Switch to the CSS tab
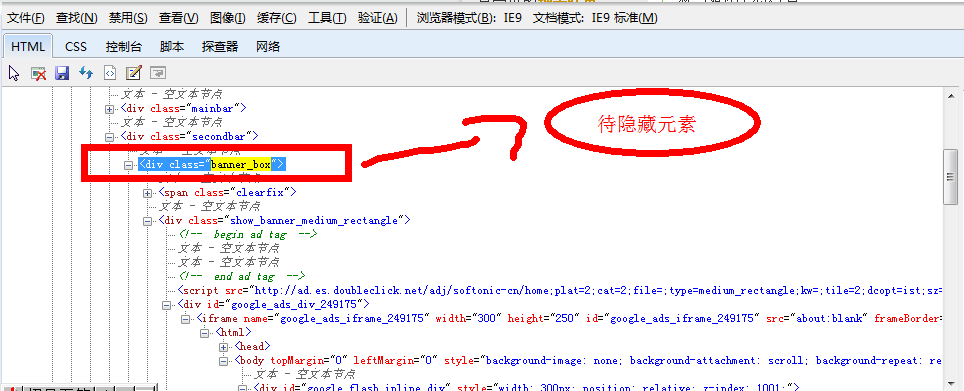 click(x=76, y=47)
